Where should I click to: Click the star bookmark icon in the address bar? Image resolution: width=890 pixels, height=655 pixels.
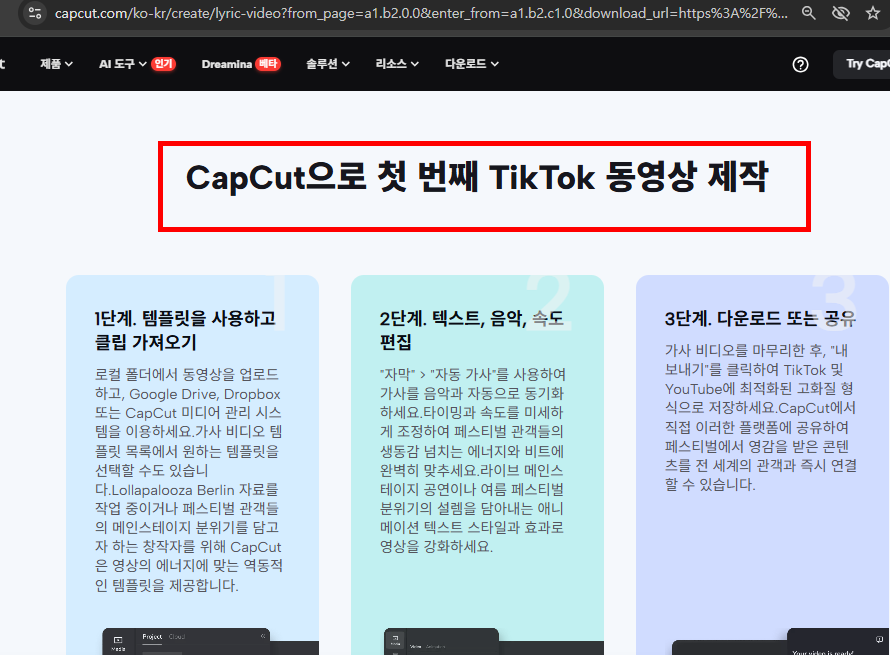pos(872,14)
